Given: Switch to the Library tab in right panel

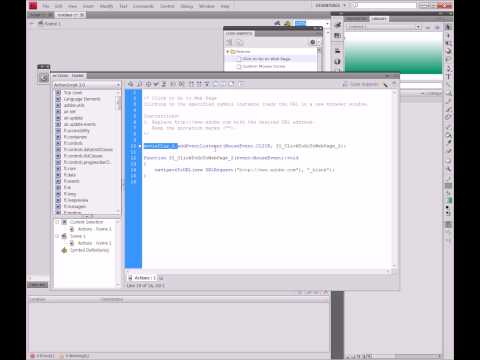Looking at the screenshot, I should click(379, 19).
